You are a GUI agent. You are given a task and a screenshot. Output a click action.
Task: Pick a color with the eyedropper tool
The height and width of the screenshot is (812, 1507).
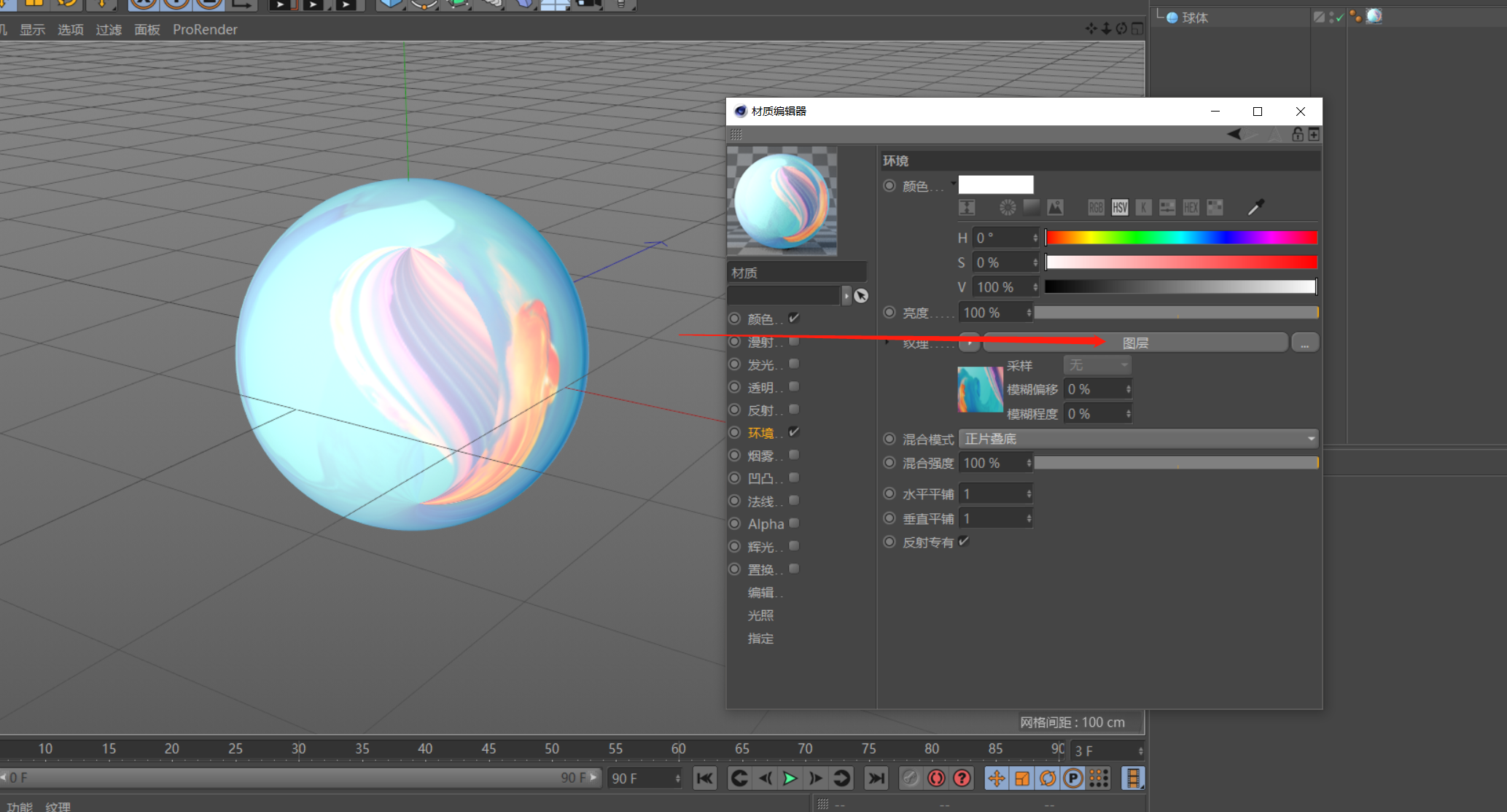tap(1255, 208)
